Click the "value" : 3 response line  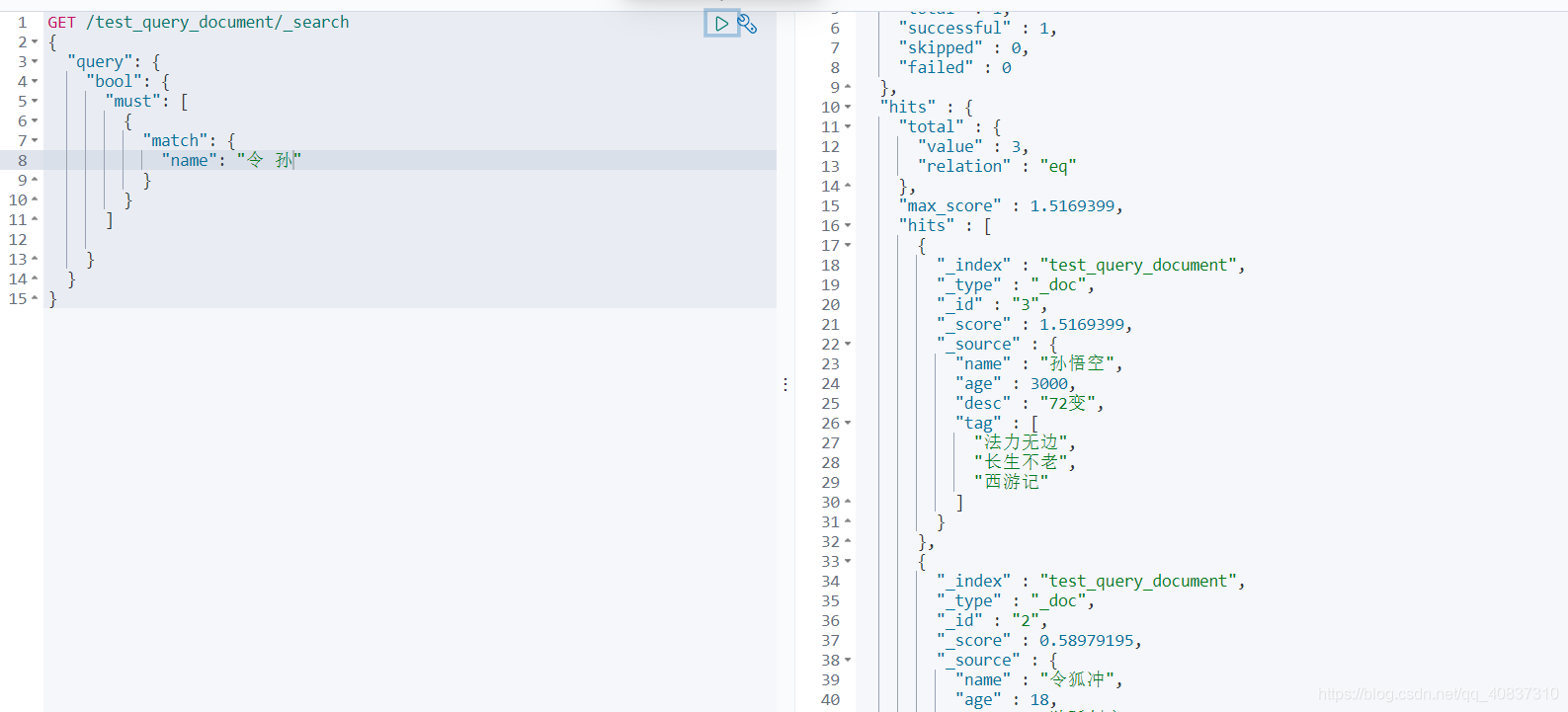[x=973, y=146]
